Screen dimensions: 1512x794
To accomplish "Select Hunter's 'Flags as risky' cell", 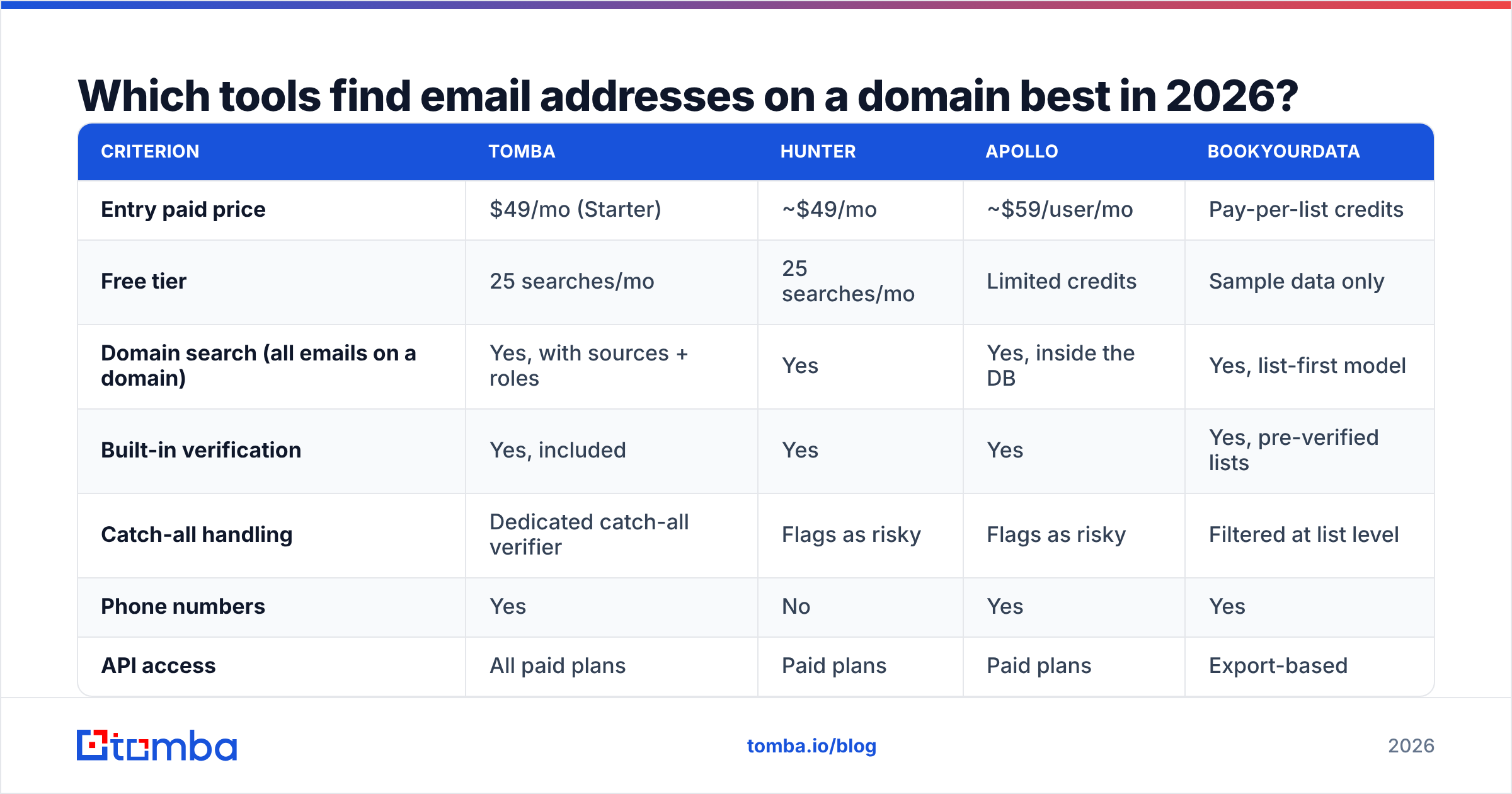I will [851, 534].
